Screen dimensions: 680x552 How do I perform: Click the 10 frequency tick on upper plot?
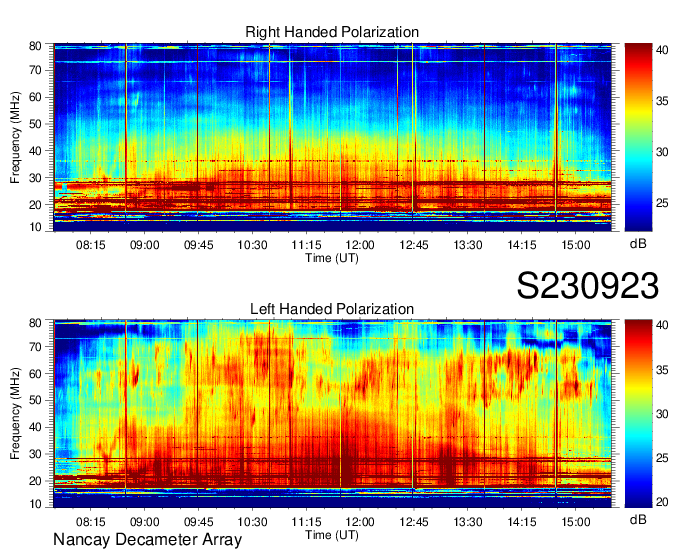(35, 227)
